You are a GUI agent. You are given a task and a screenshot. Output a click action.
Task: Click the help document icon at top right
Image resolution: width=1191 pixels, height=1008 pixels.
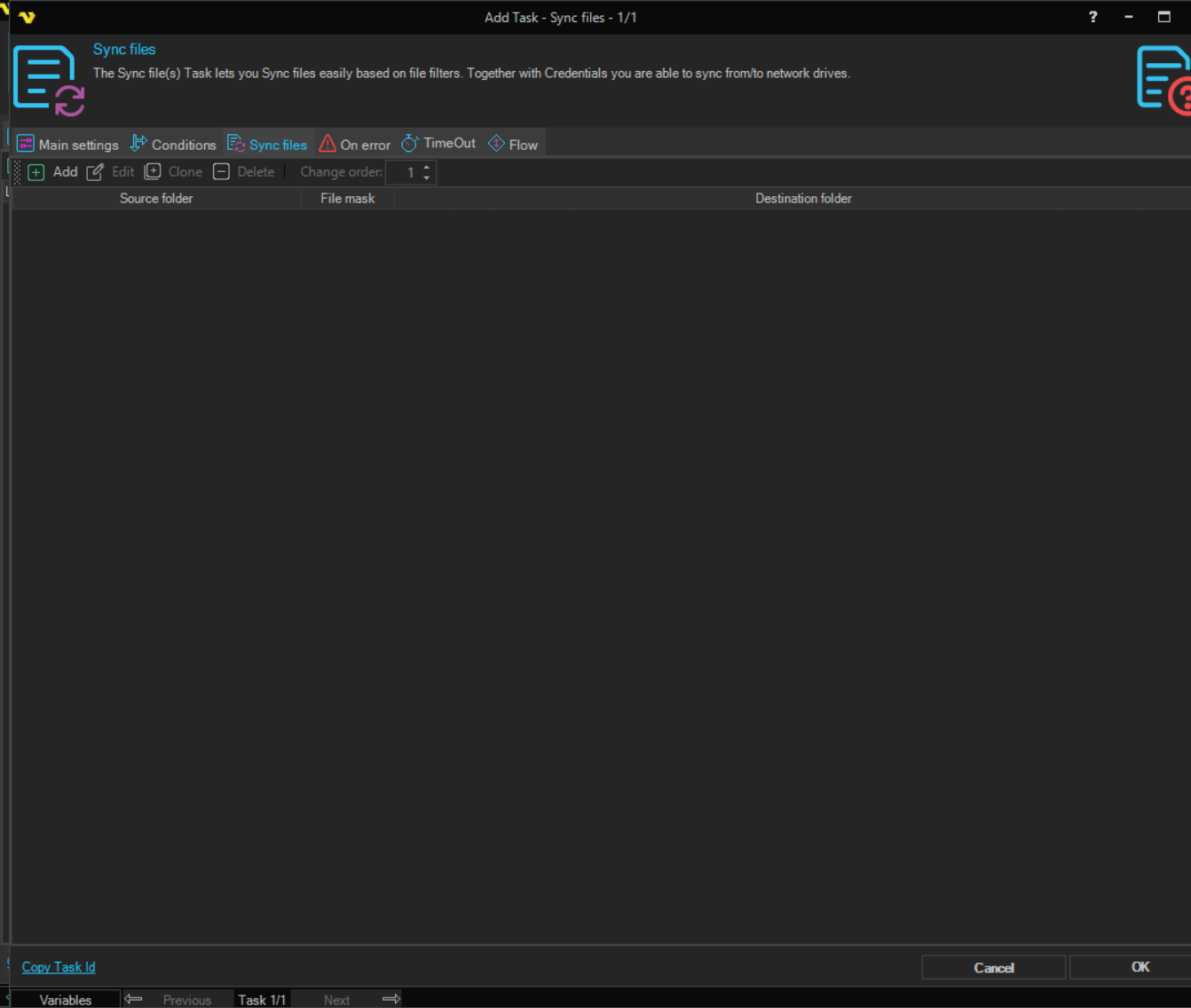pyautogui.click(x=1163, y=80)
